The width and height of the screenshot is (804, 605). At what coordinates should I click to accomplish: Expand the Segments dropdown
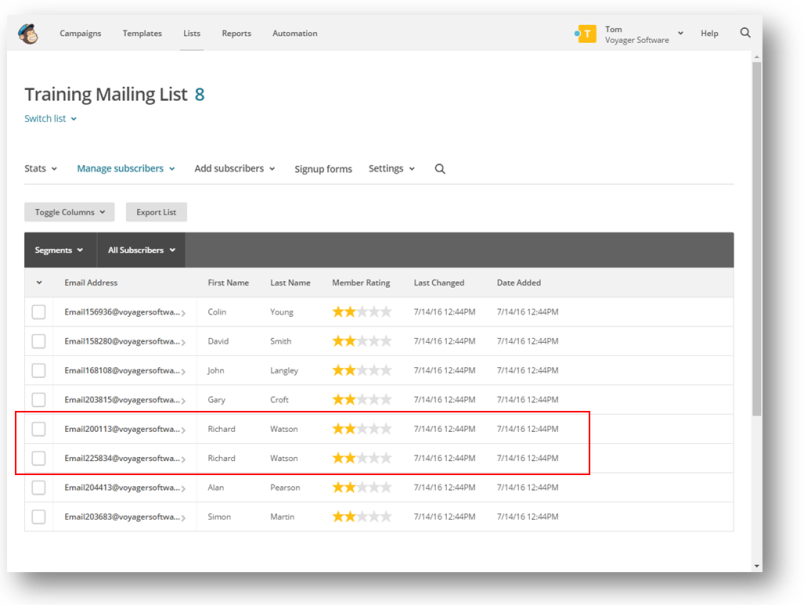pos(59,250)
